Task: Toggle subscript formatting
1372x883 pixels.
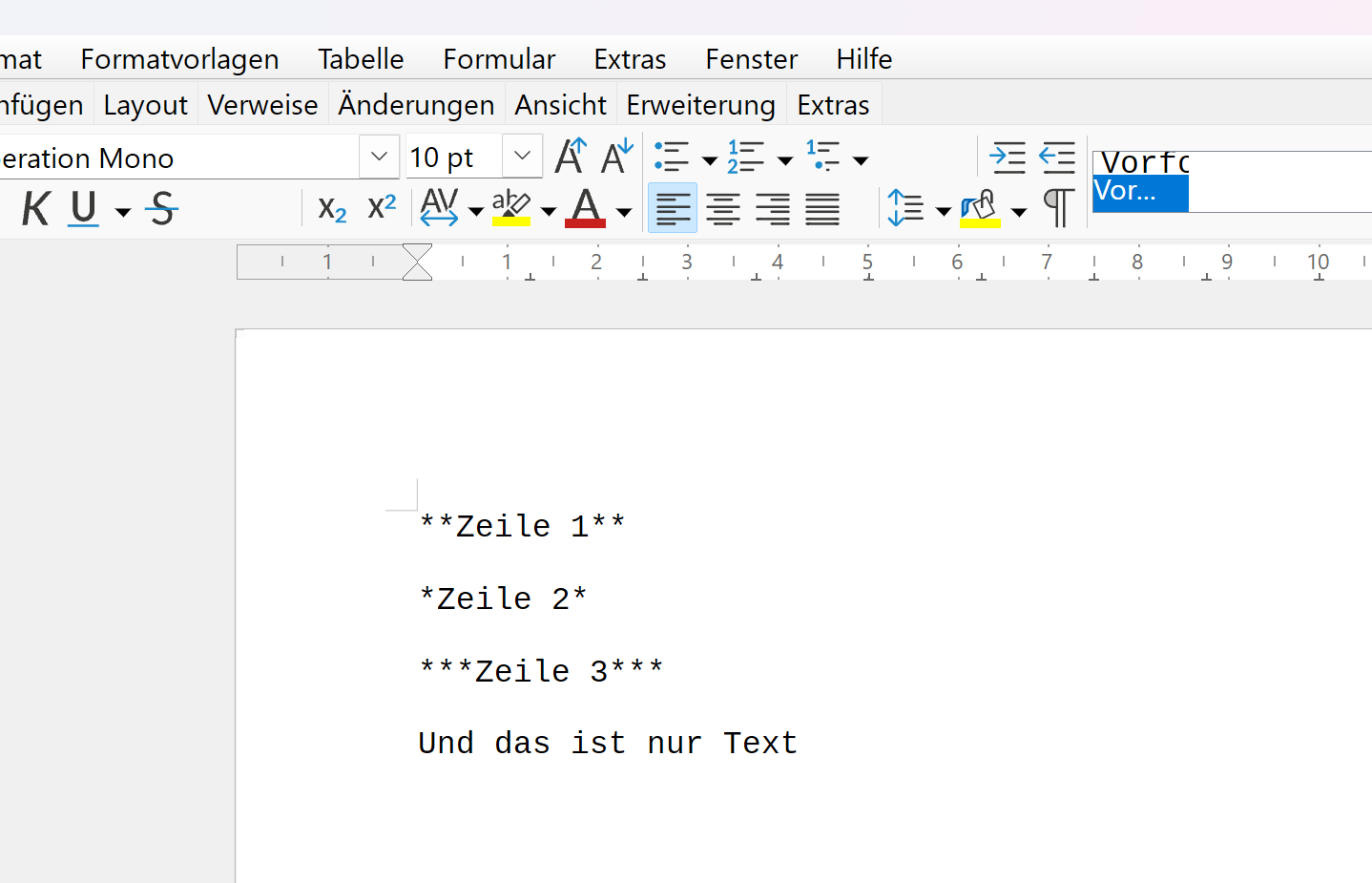Action: 332,208
